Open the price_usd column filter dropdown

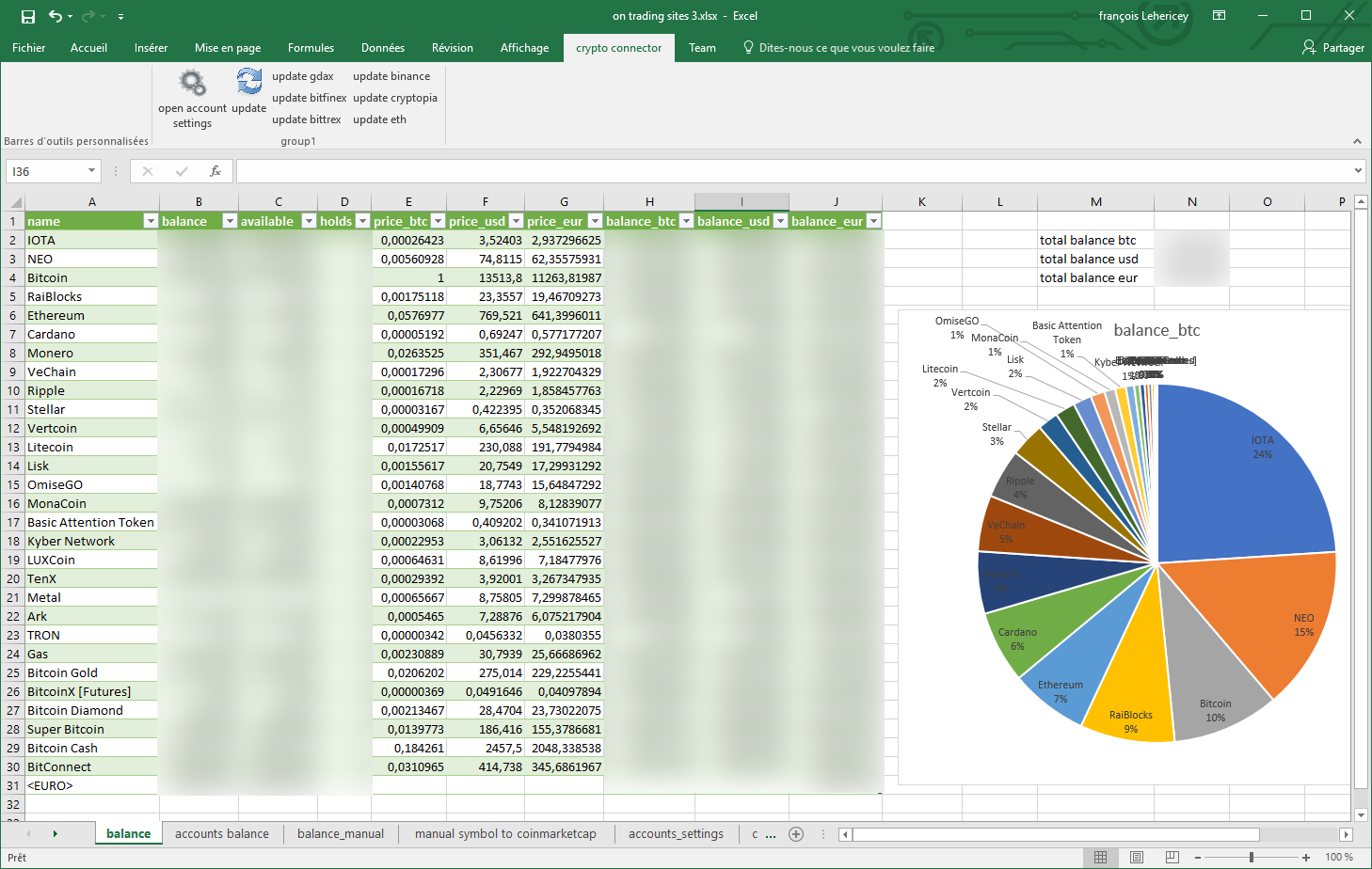515,221
